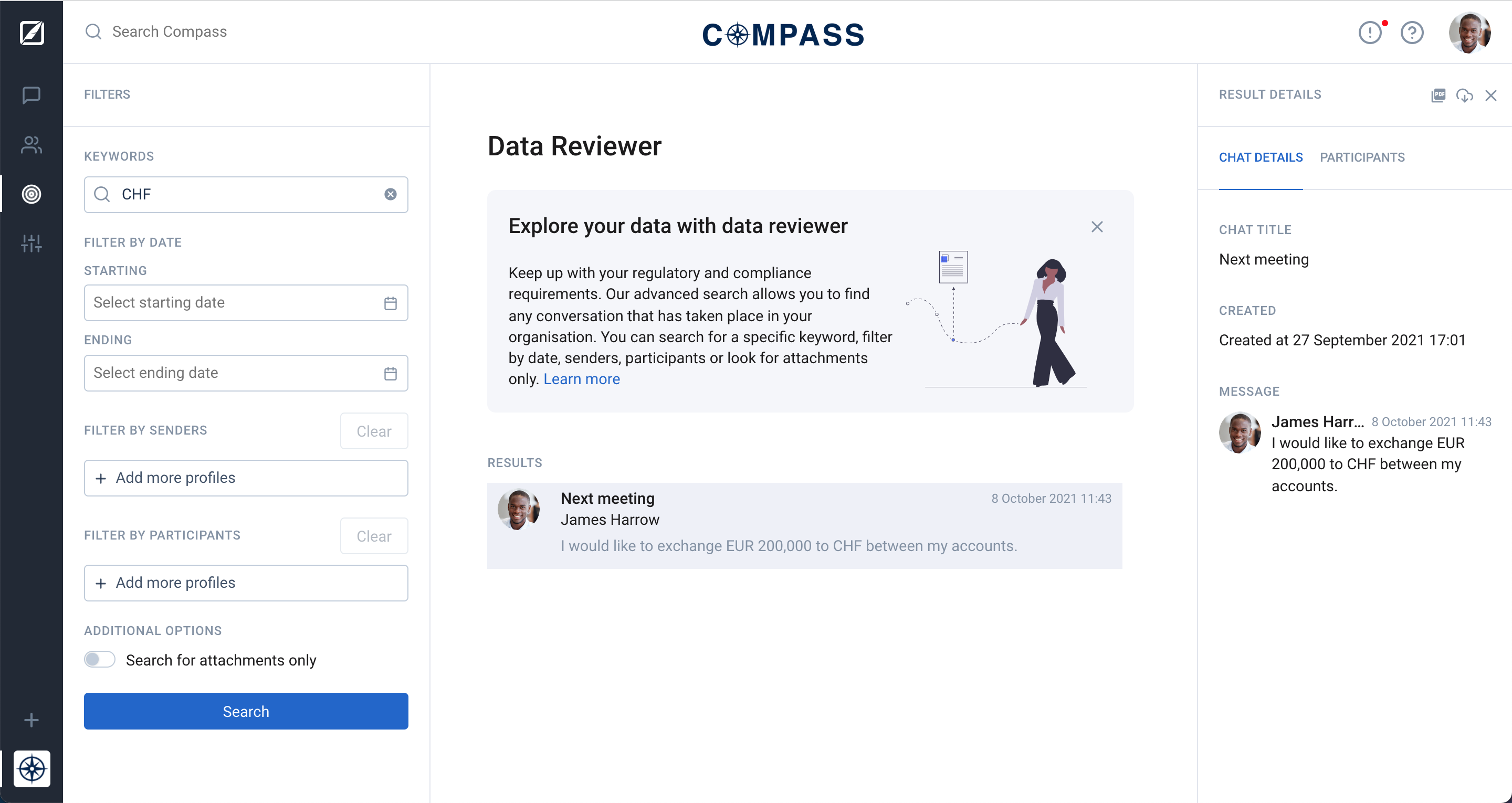Switch to the Chat Details tab
This screenshot has width=1512, height=803.
click(x=1261, y=157)
